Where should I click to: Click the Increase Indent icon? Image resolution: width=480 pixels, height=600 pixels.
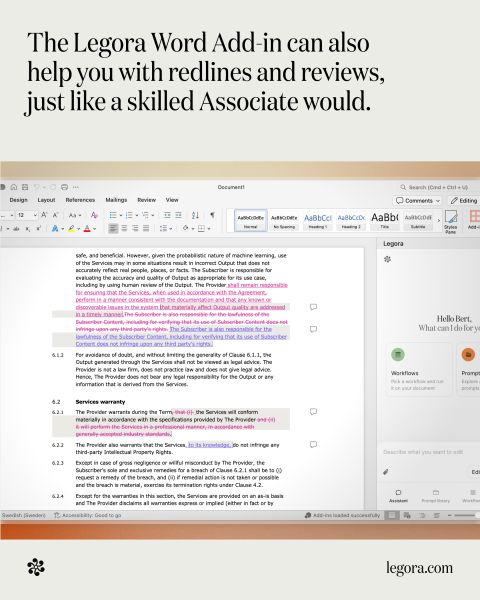coord(178,215)
